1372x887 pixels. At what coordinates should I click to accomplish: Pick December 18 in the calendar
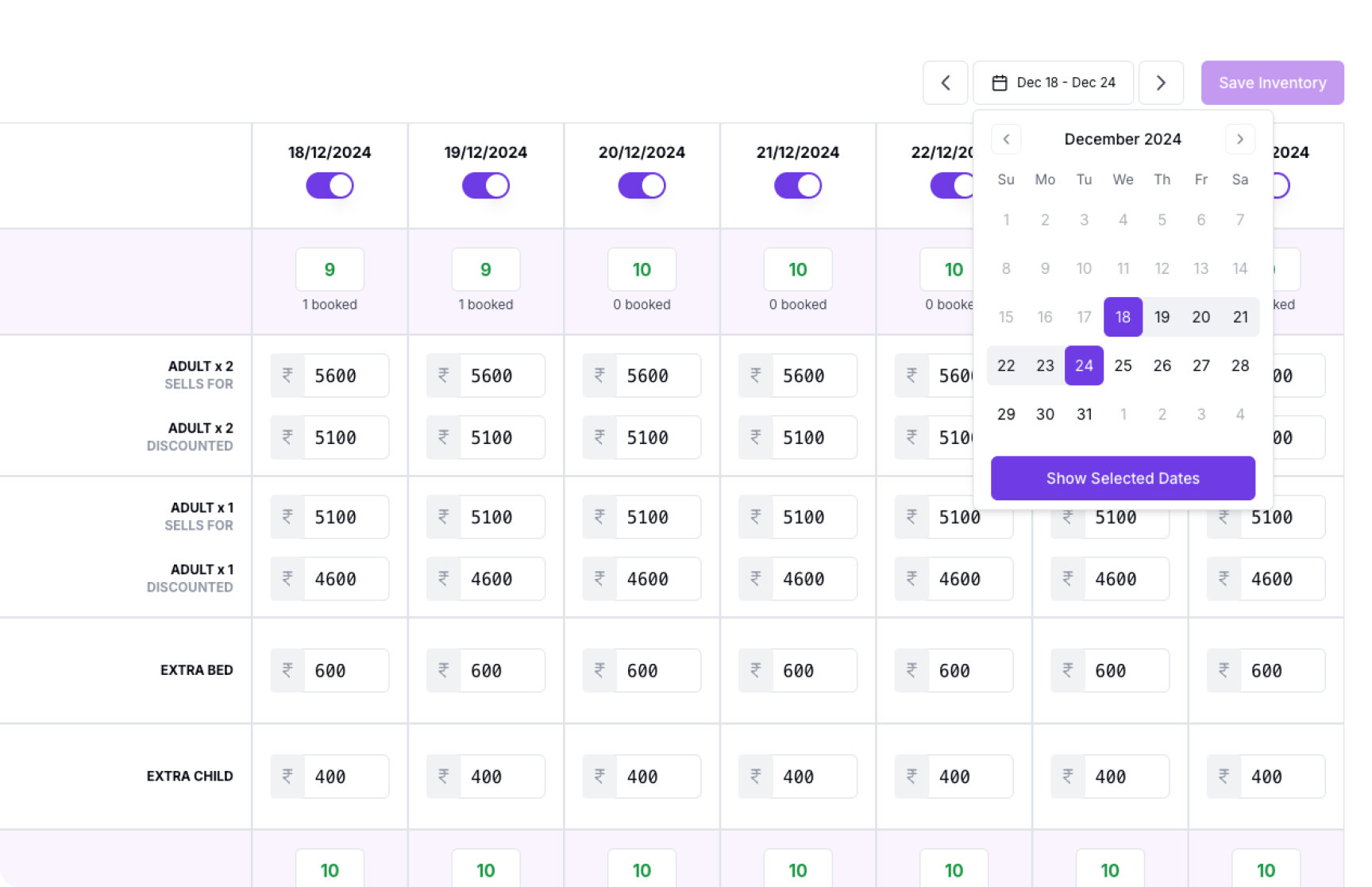pyautogui.click(x=1123, y=317)
